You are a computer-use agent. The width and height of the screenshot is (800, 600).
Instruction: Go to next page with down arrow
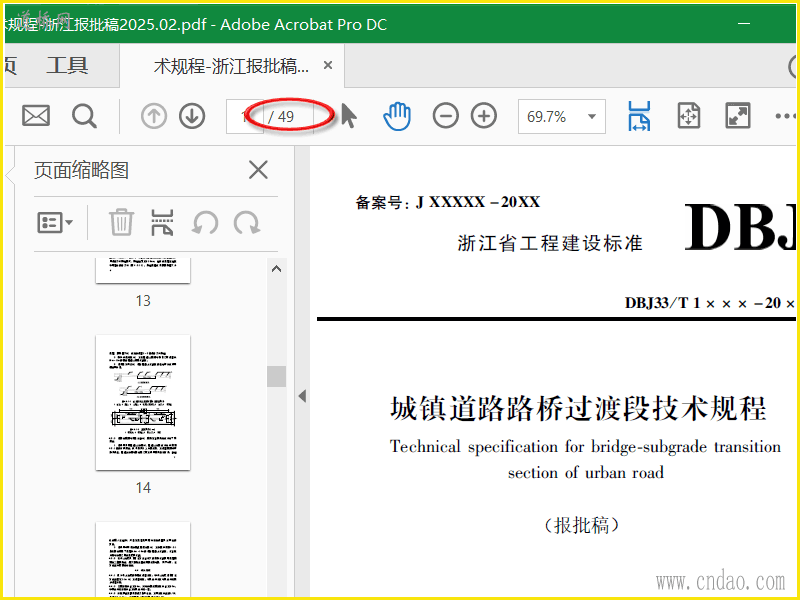192,116
